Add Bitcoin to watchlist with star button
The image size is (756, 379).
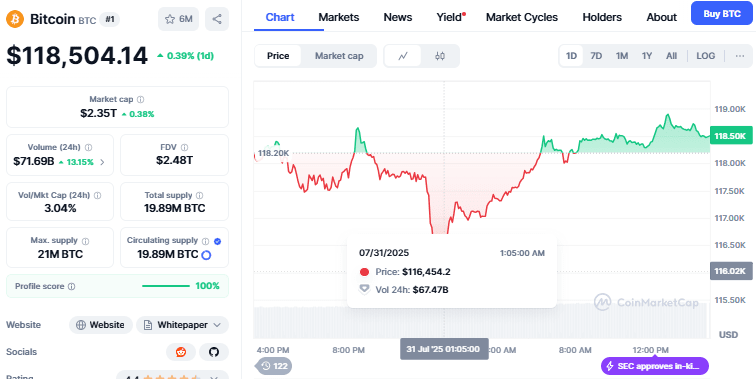178,19
